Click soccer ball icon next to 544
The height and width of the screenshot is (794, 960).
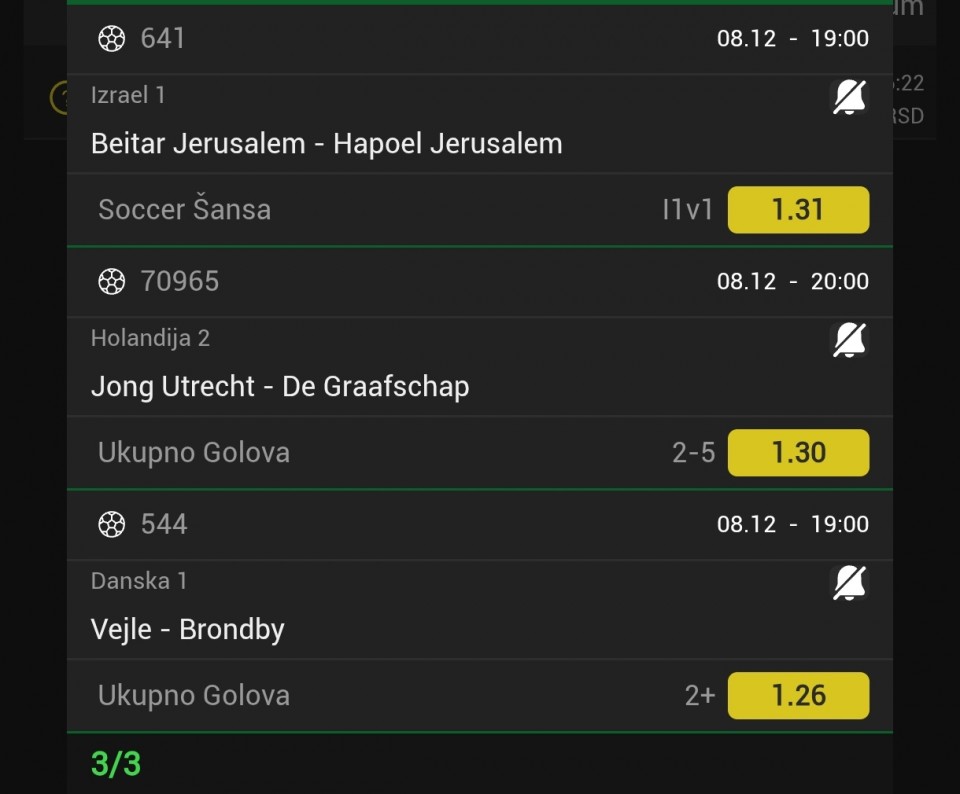point(111,525)
